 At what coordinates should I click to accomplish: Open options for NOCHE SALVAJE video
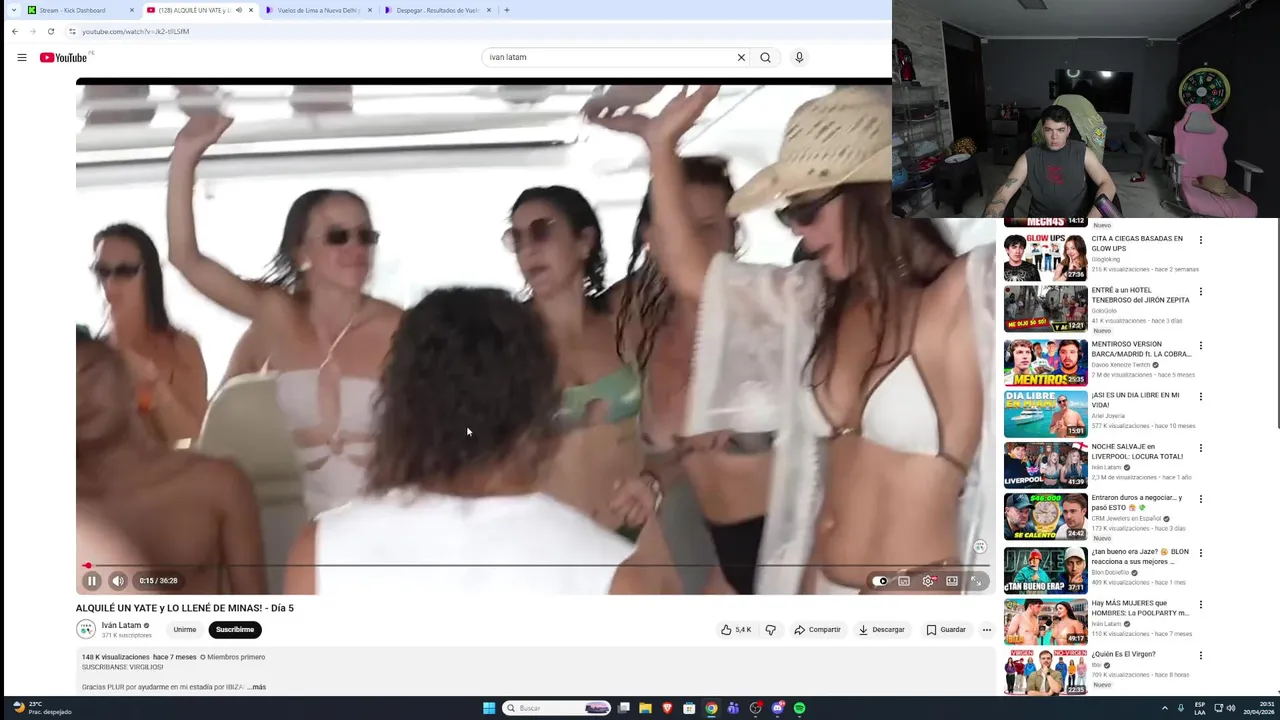coord(1200,448)
